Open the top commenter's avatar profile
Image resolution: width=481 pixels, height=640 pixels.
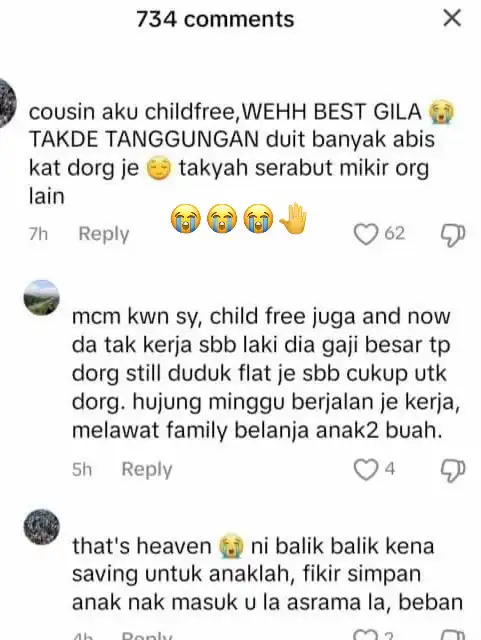tap(7, 103)
